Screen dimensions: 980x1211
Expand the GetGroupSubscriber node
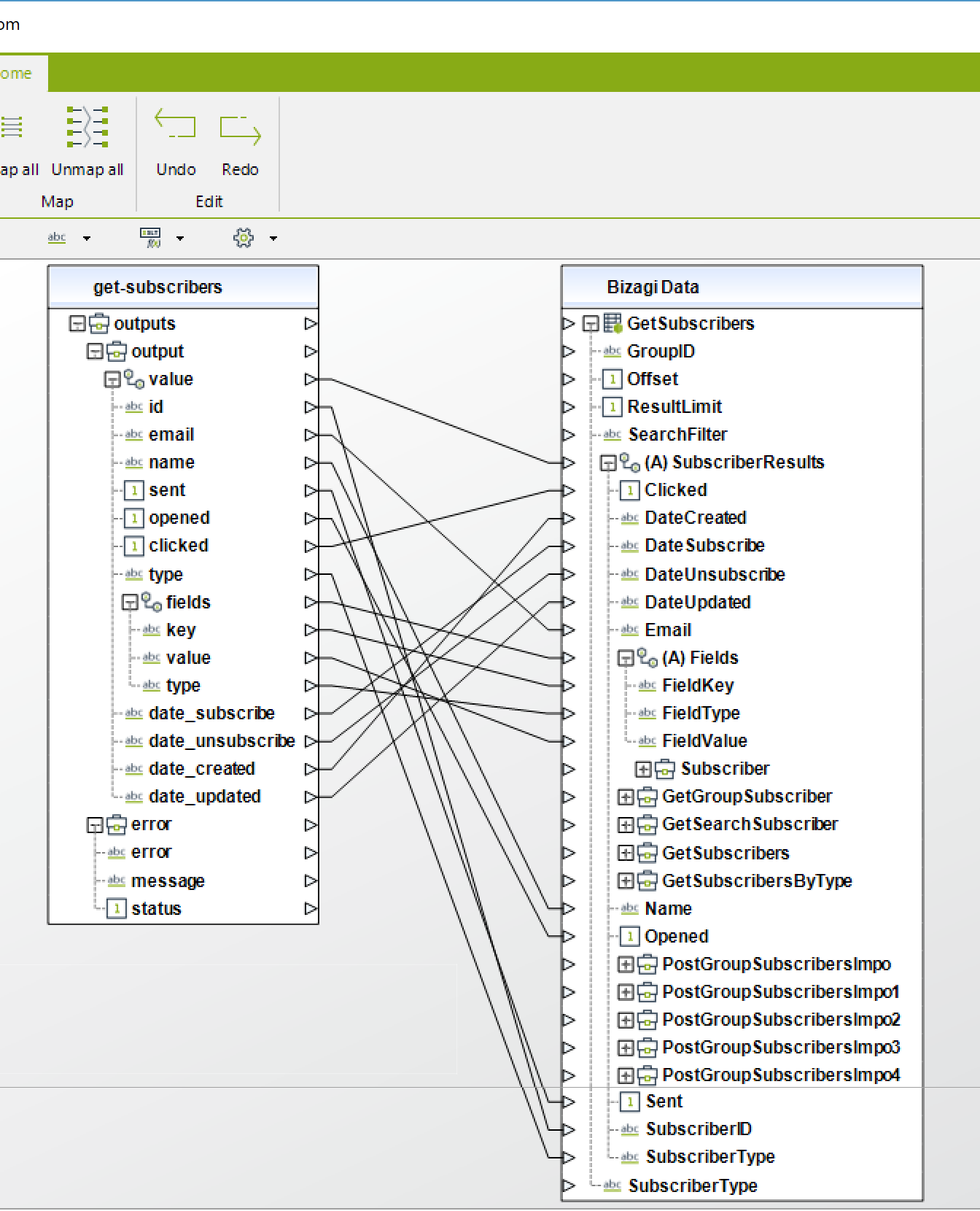point(626,797)
